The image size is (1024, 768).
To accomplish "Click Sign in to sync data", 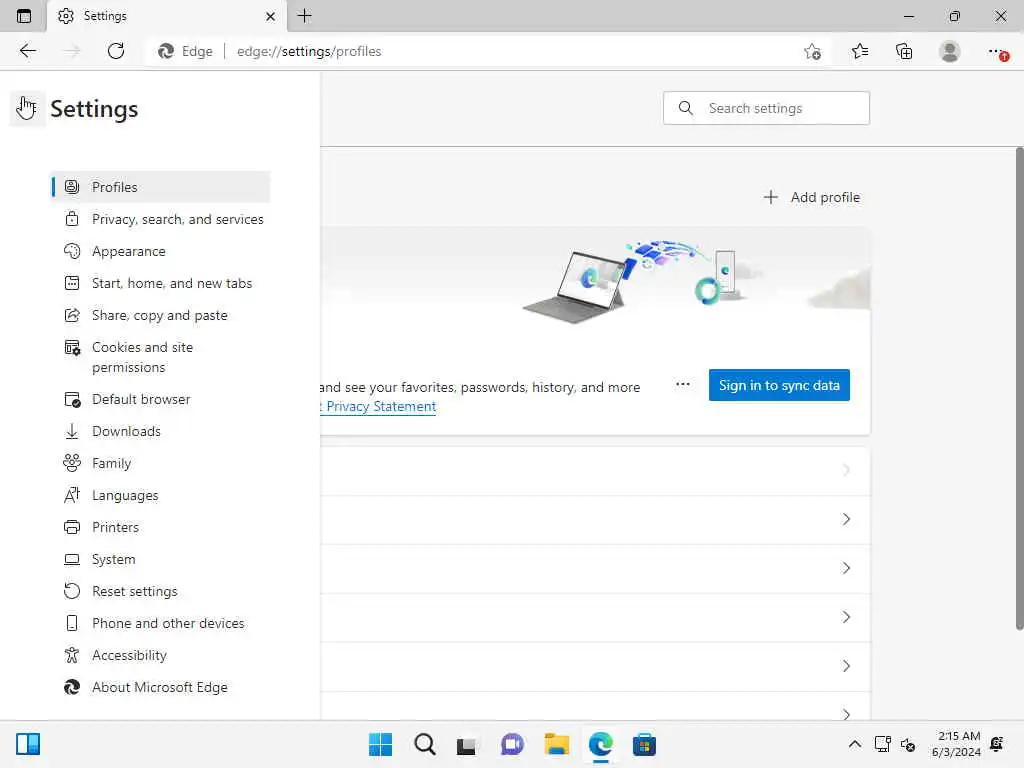I will (779, 385).
